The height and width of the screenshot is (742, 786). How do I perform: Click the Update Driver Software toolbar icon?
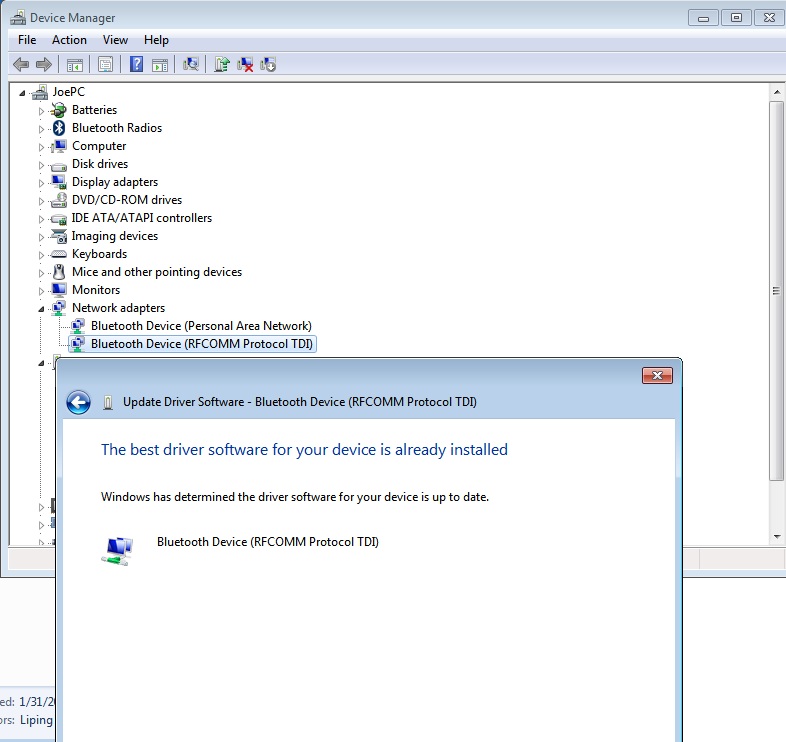click(x=222, y=64)
